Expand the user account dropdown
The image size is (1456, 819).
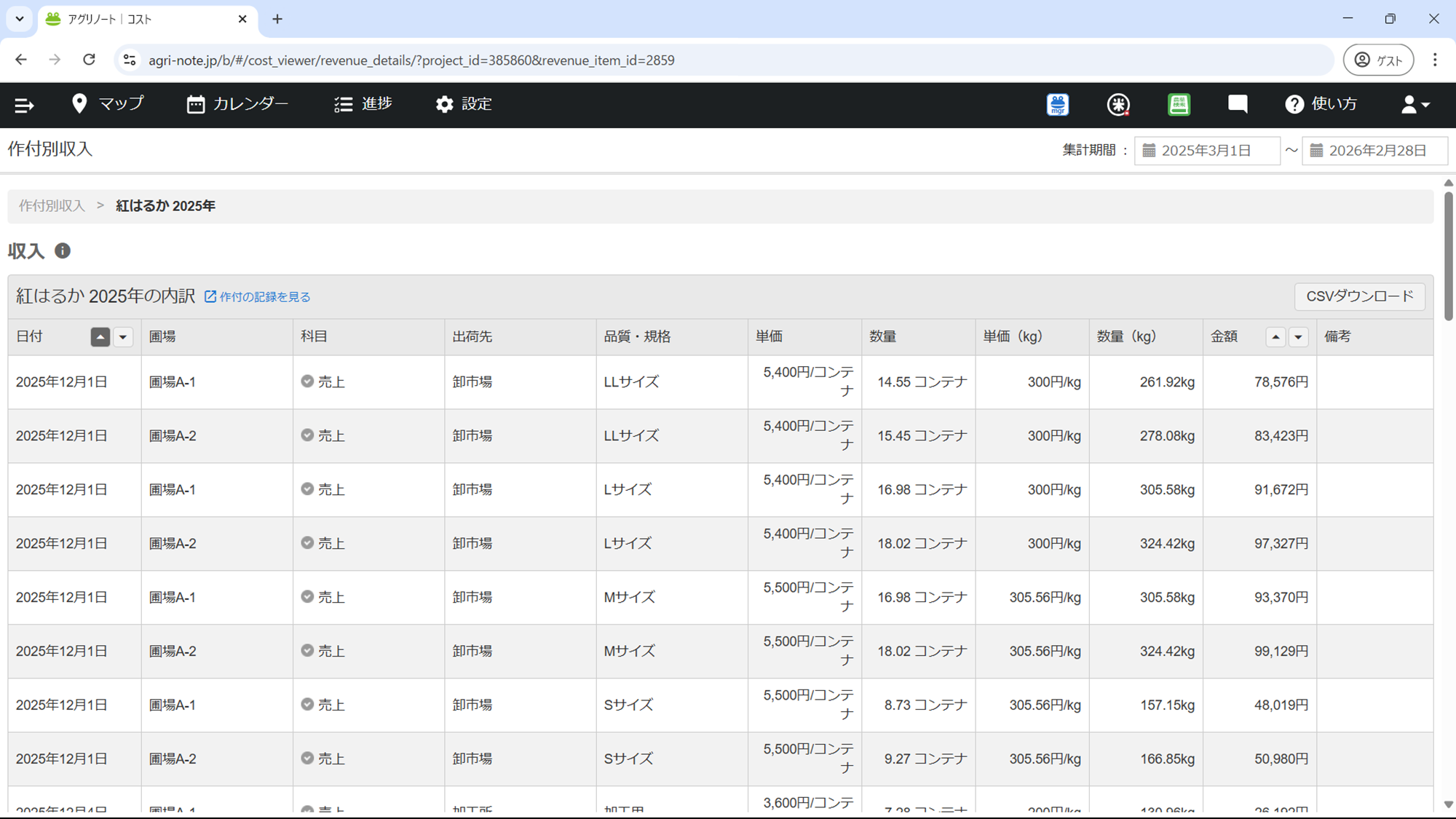1415,105
